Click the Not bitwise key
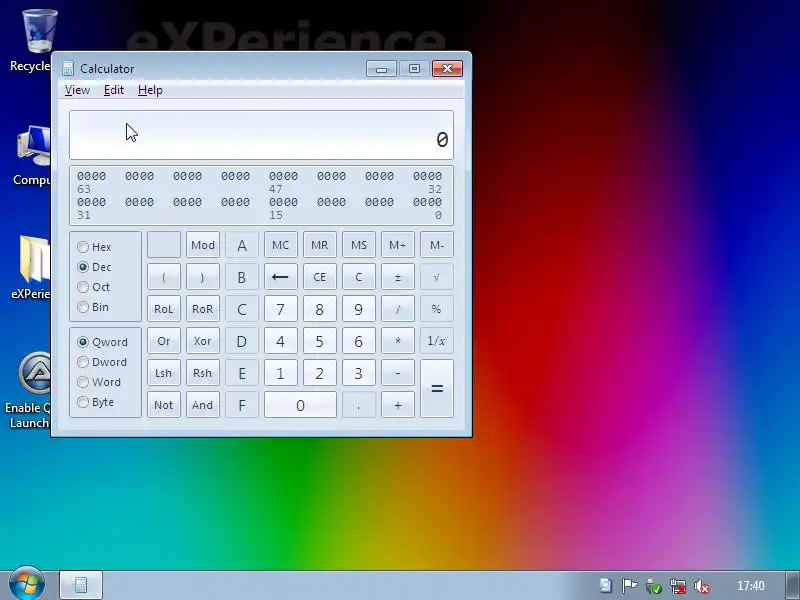800x600 pixels. 164,405
